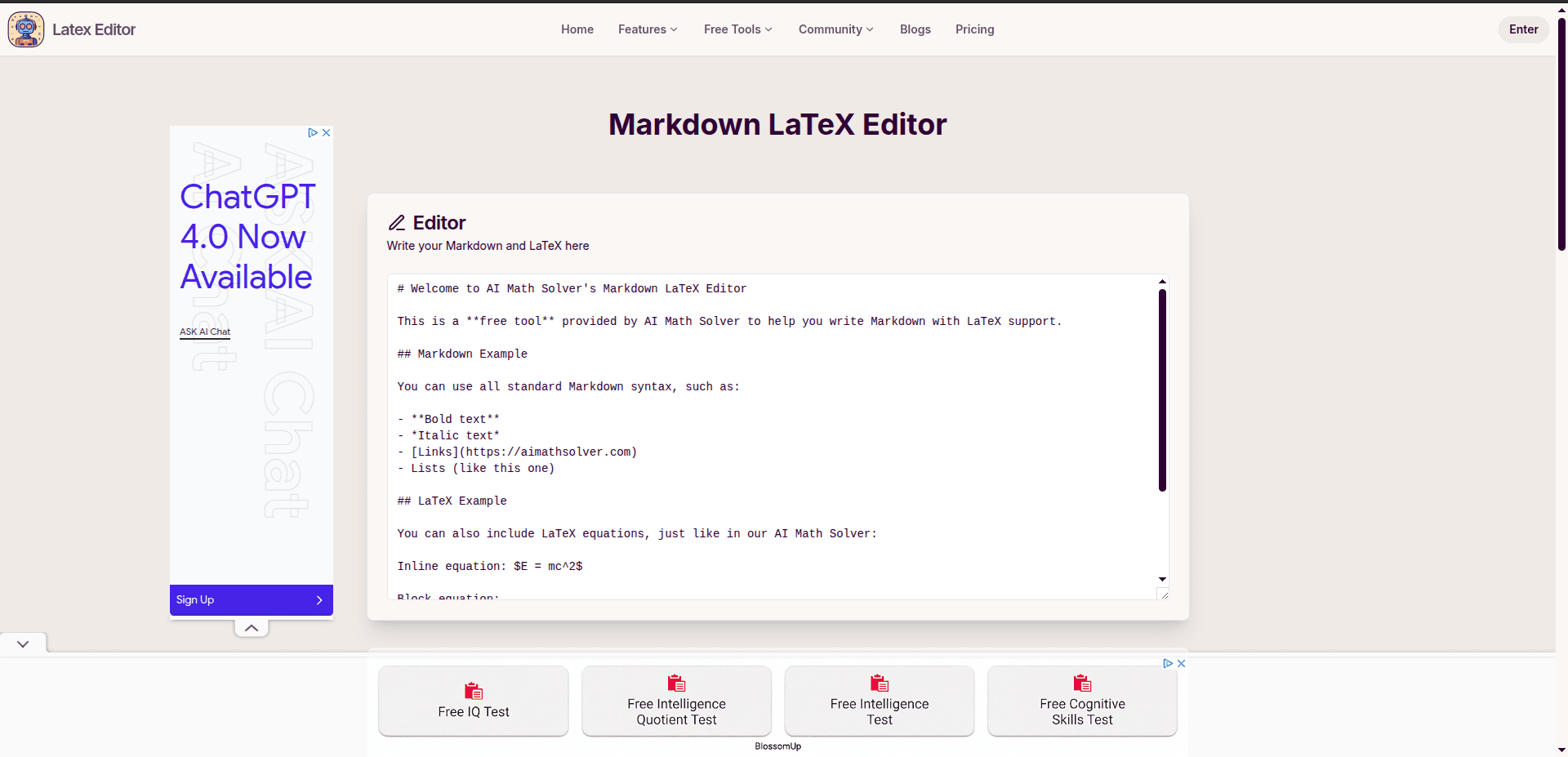Viewport: 1568px width, 757px height.
Task: Click the Enter button
Action: [1523, 29]
